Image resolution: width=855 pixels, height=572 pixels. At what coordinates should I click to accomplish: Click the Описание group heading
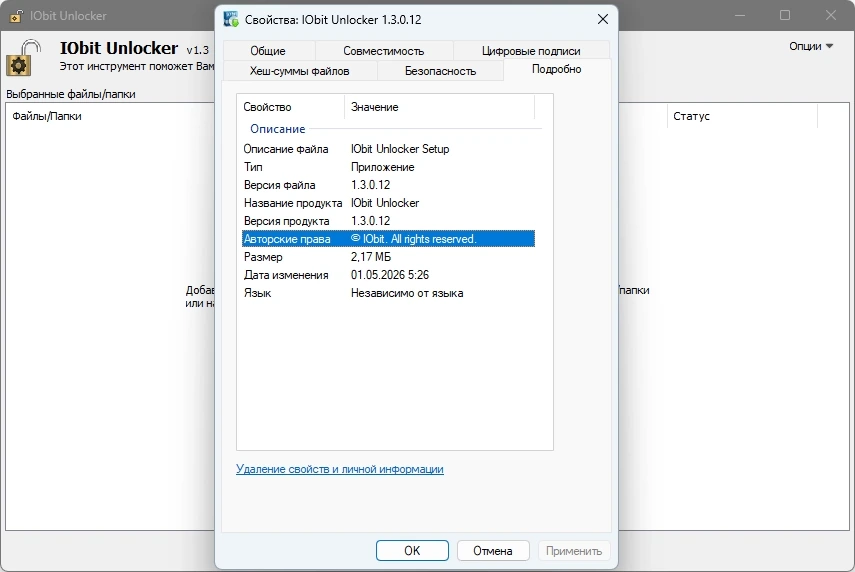coord(278,129)
